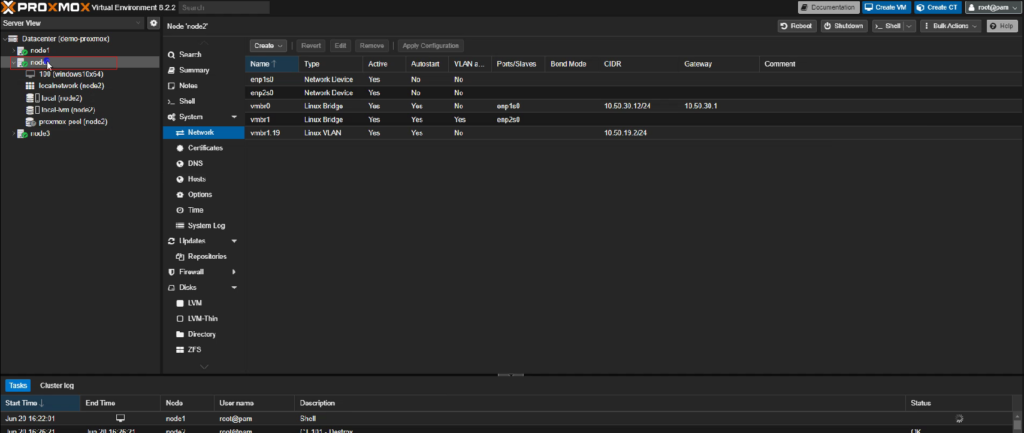
Task: Open the Create network dropdown
Action: coord(268,46)
